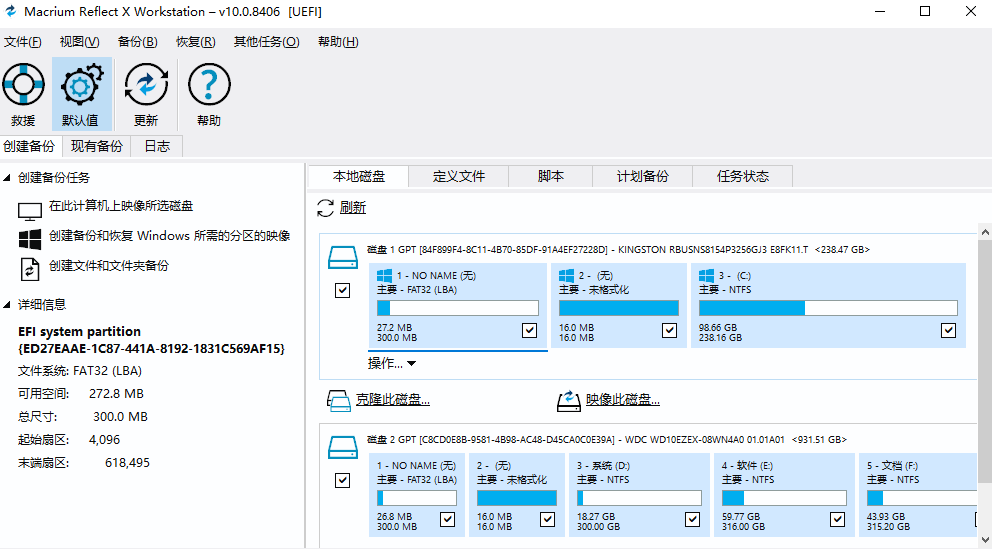Click the monitor icon for 在此计算机上映像所选磁盘
This screenshot has width=992, height=549.
(30, 211)
